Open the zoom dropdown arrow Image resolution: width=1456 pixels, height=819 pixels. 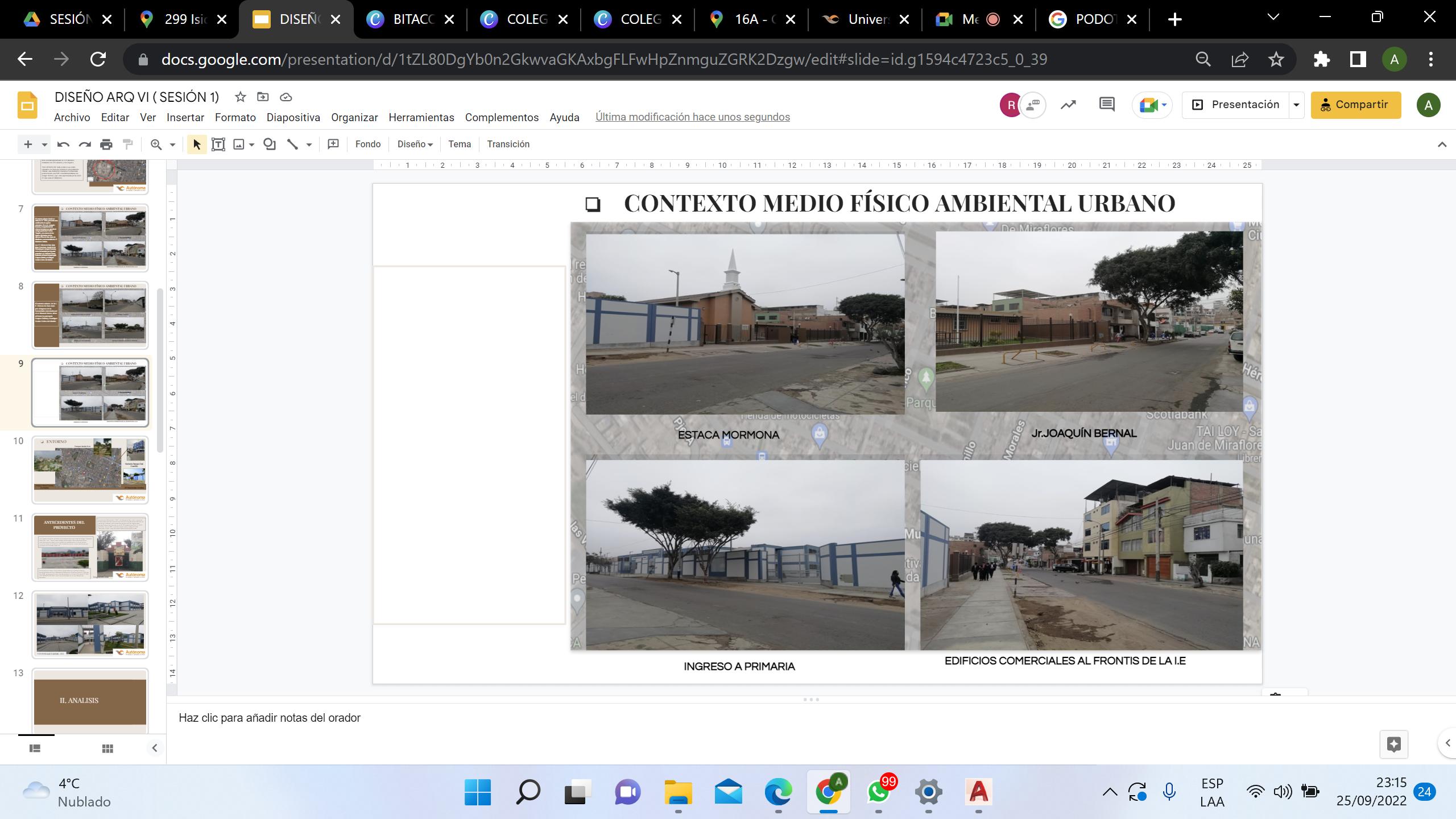(172, 145)
